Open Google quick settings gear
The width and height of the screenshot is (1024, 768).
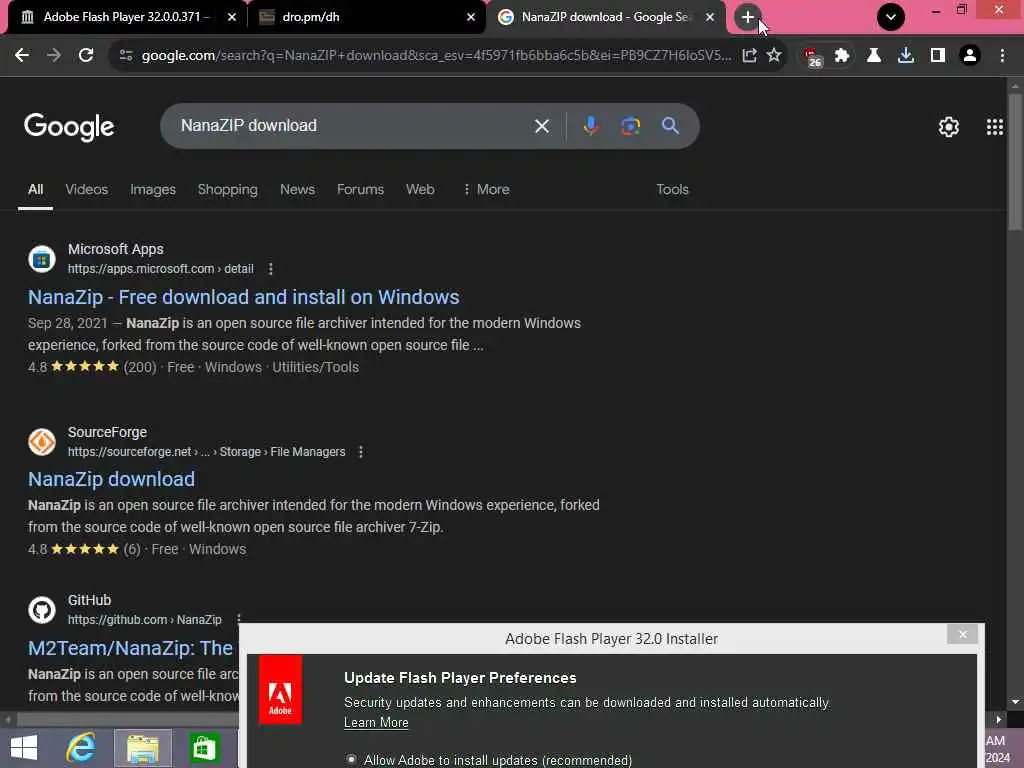(948, 127)
